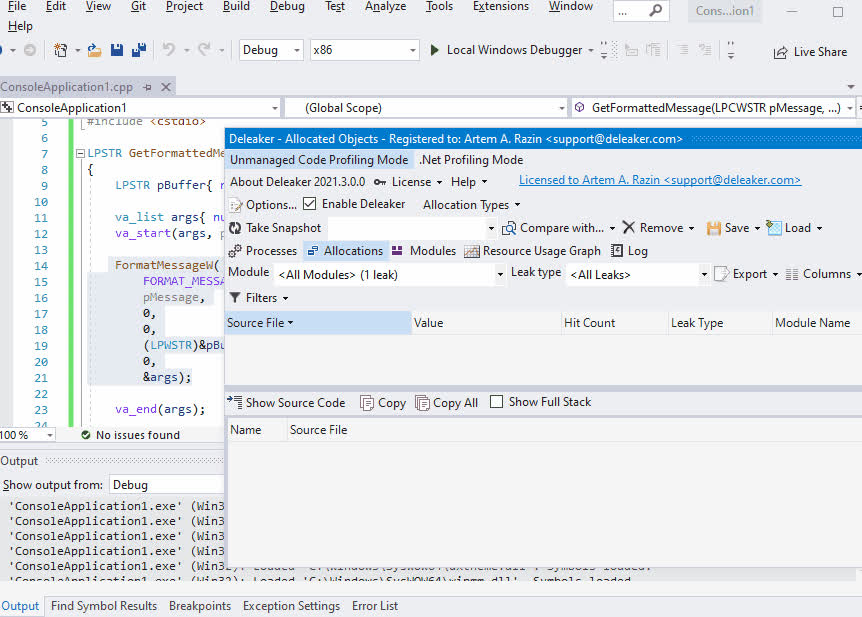The height and width of the screenshot is (617, 862).
Task: Expand the Allocation Types dropdown
Action: (471, 205)
